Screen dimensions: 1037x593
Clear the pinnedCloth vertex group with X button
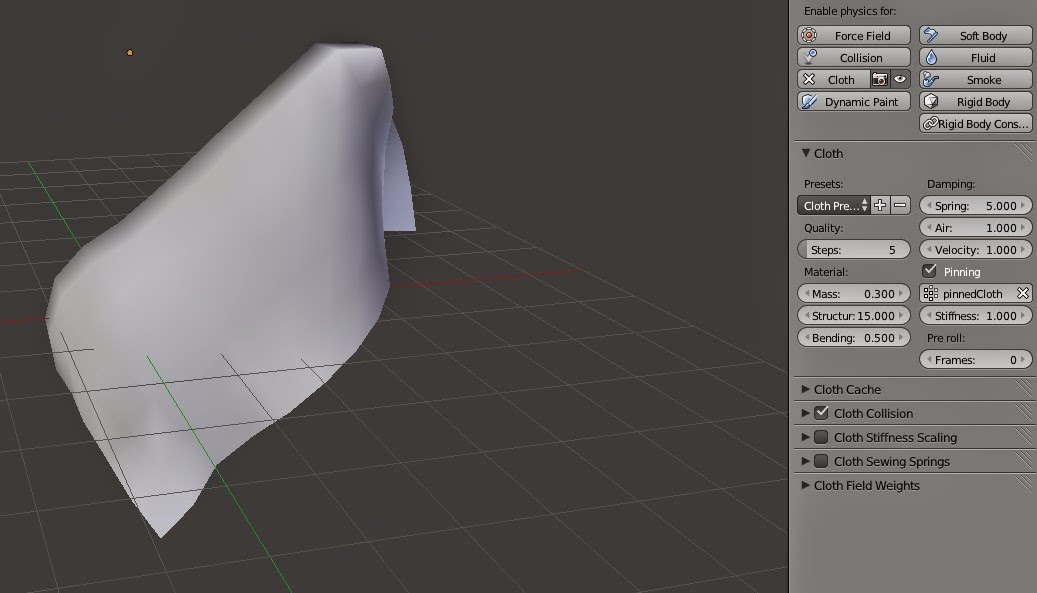coord(1022,293)
